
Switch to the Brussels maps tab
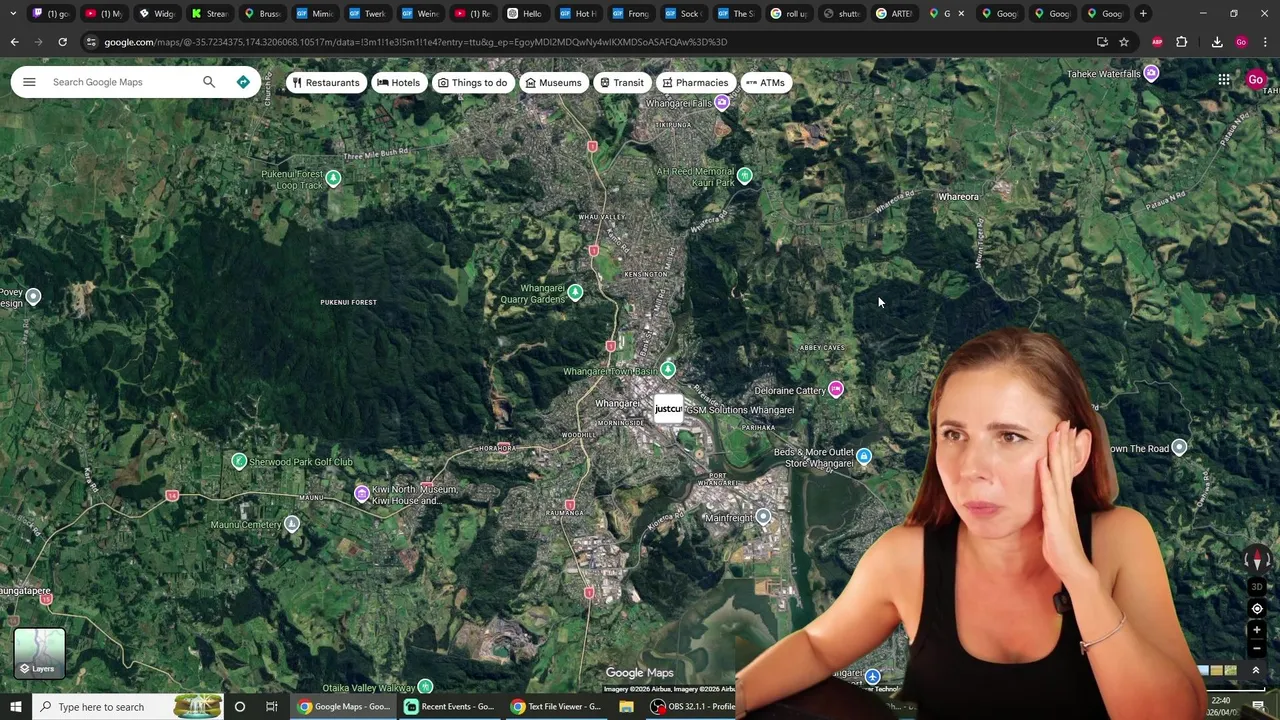pos(261,13)
